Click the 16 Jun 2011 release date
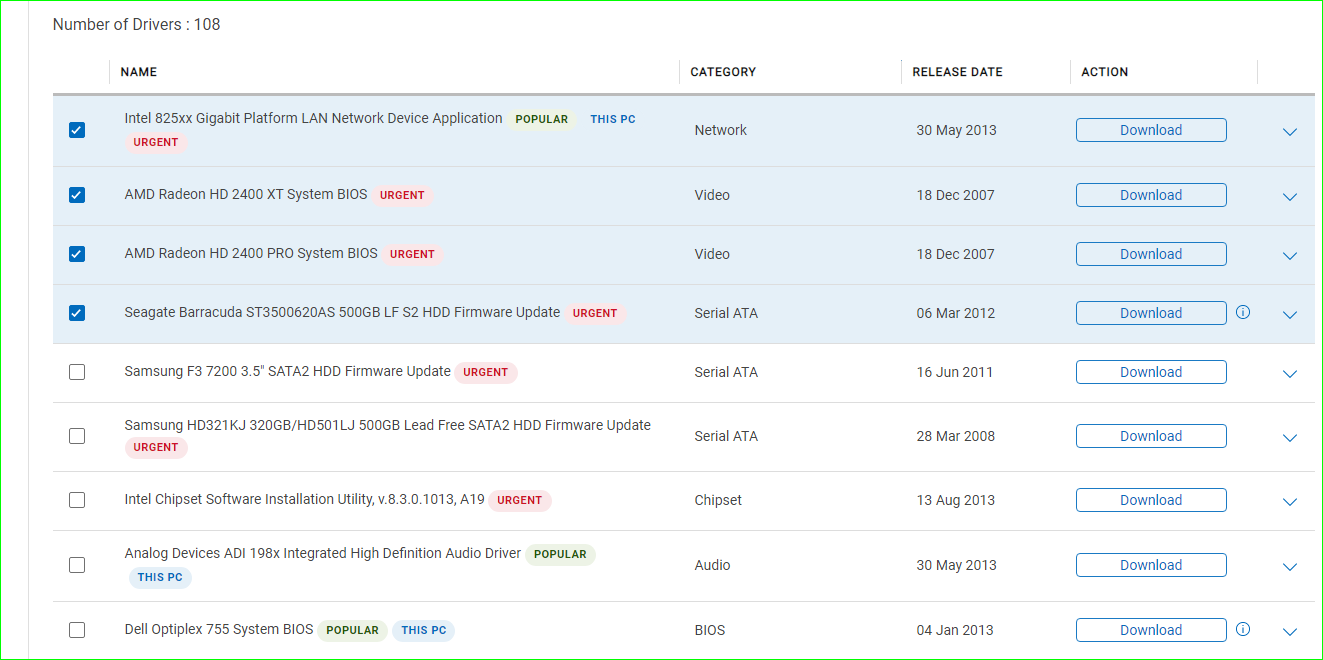The width and height of the screenshot is (1323, 660). coord(955,372)
